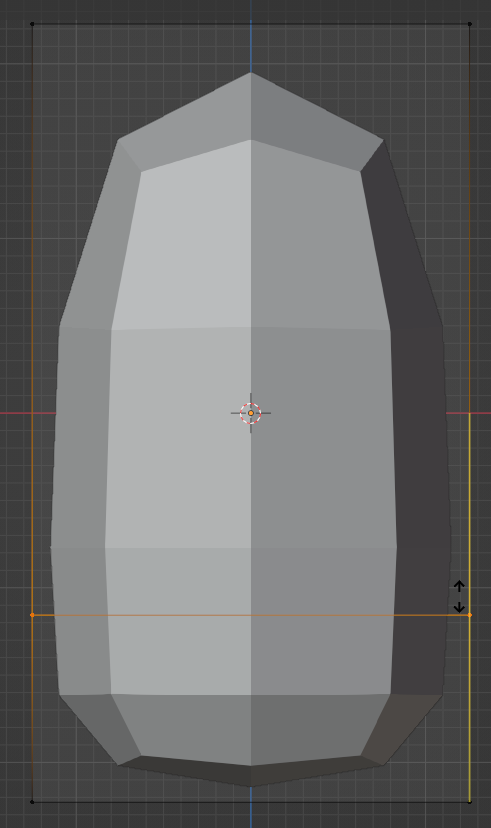Select the top-left lattice corner vertex
The width and height of the screenshot is (491, 828).
coord(32,24)
